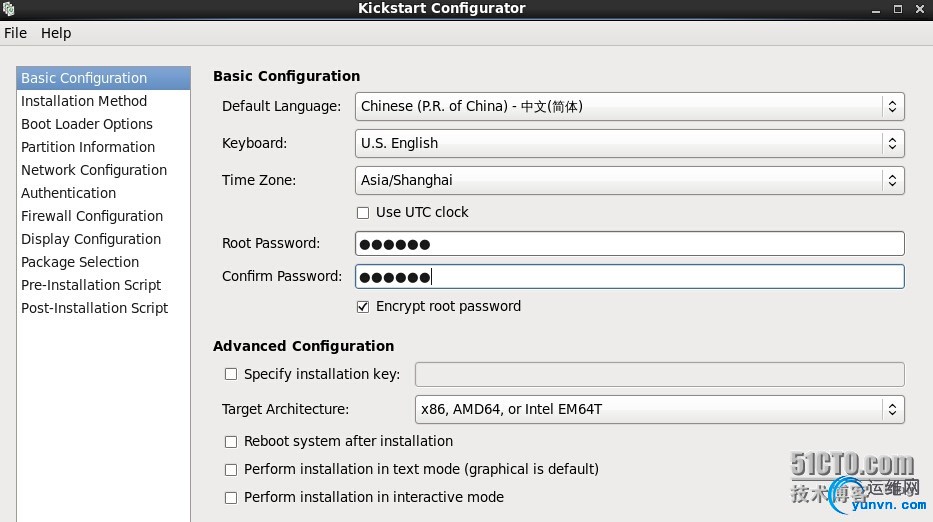
Task: Select Network Configuration in sidebar
Action: coord(94,170)
